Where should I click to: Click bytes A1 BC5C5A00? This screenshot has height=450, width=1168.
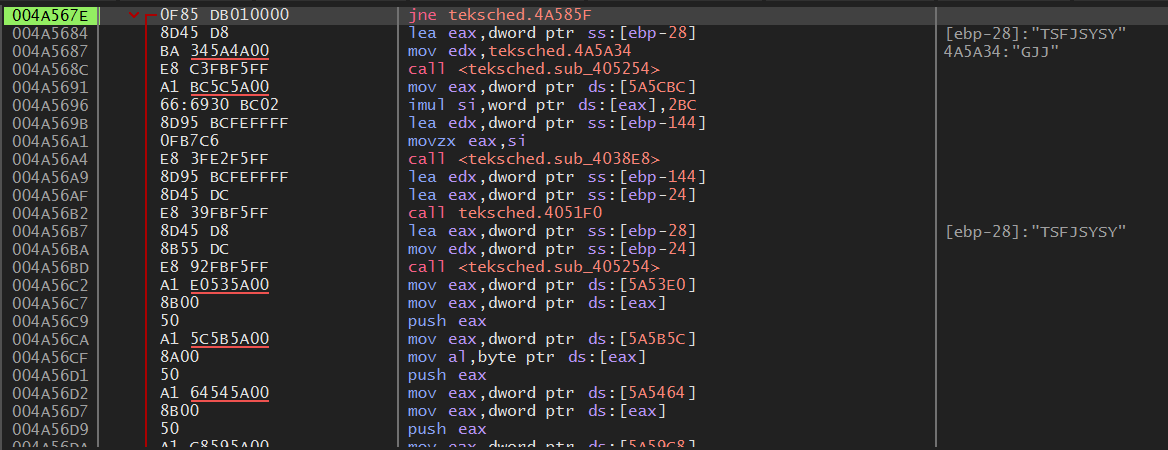[x=215, y=87]
